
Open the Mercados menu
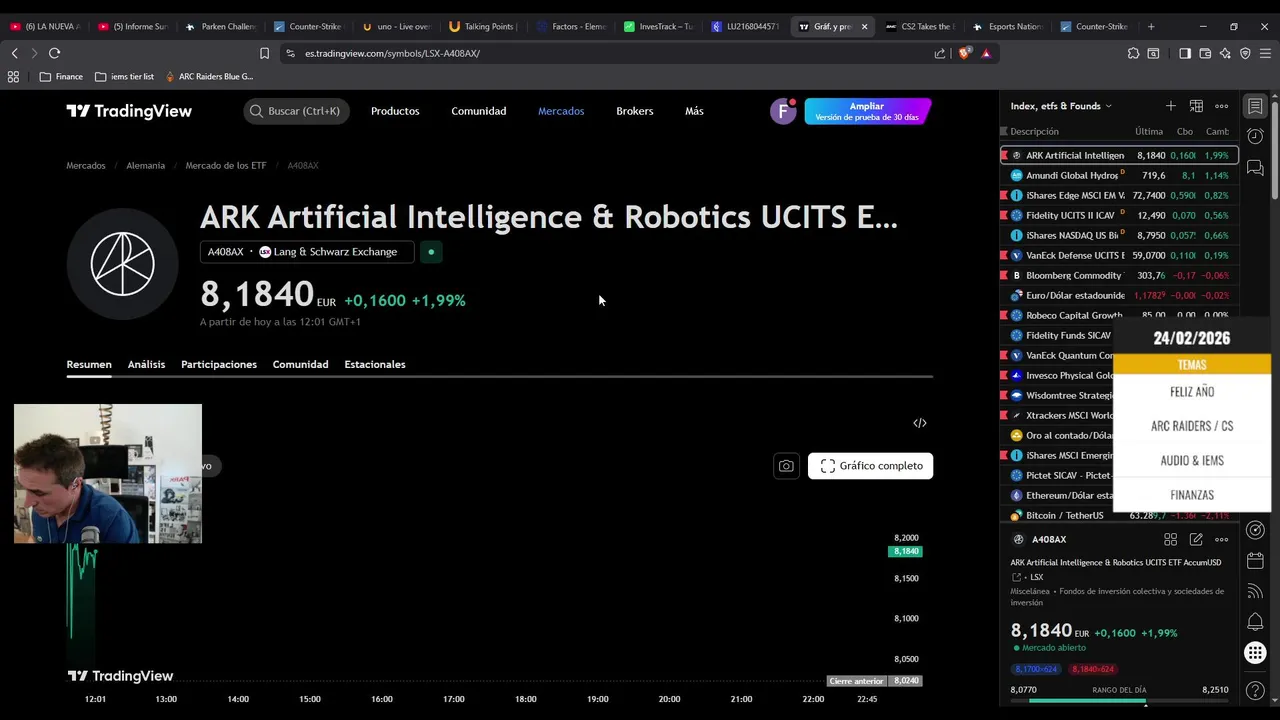coord(561,111)
